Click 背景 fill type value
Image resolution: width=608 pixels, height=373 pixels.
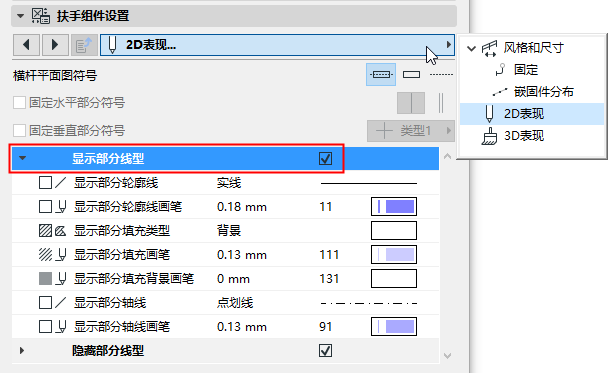[x=229, y=231]
